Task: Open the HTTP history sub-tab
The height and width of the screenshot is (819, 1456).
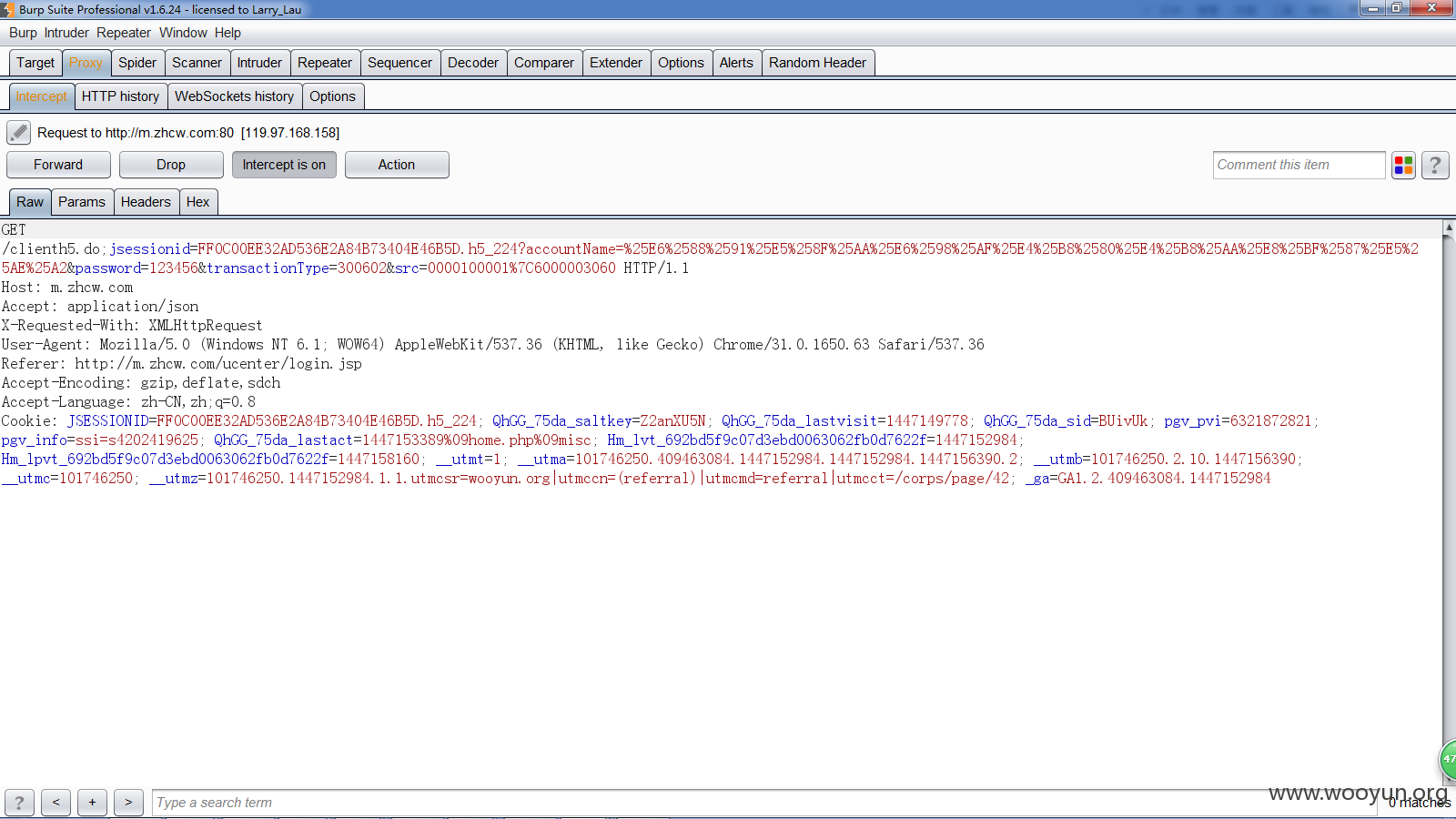Action: coord(120,96)
